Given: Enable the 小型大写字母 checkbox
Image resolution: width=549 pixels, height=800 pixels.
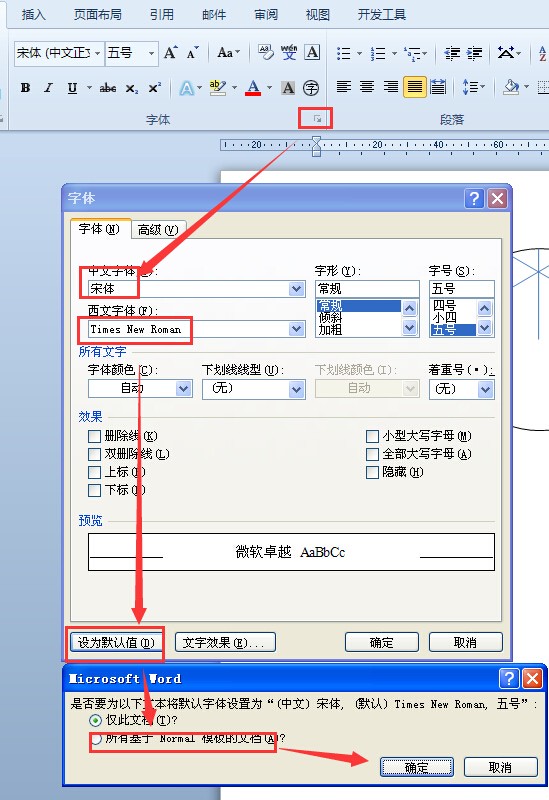Looking at the screenshot, I should [372, 436].
